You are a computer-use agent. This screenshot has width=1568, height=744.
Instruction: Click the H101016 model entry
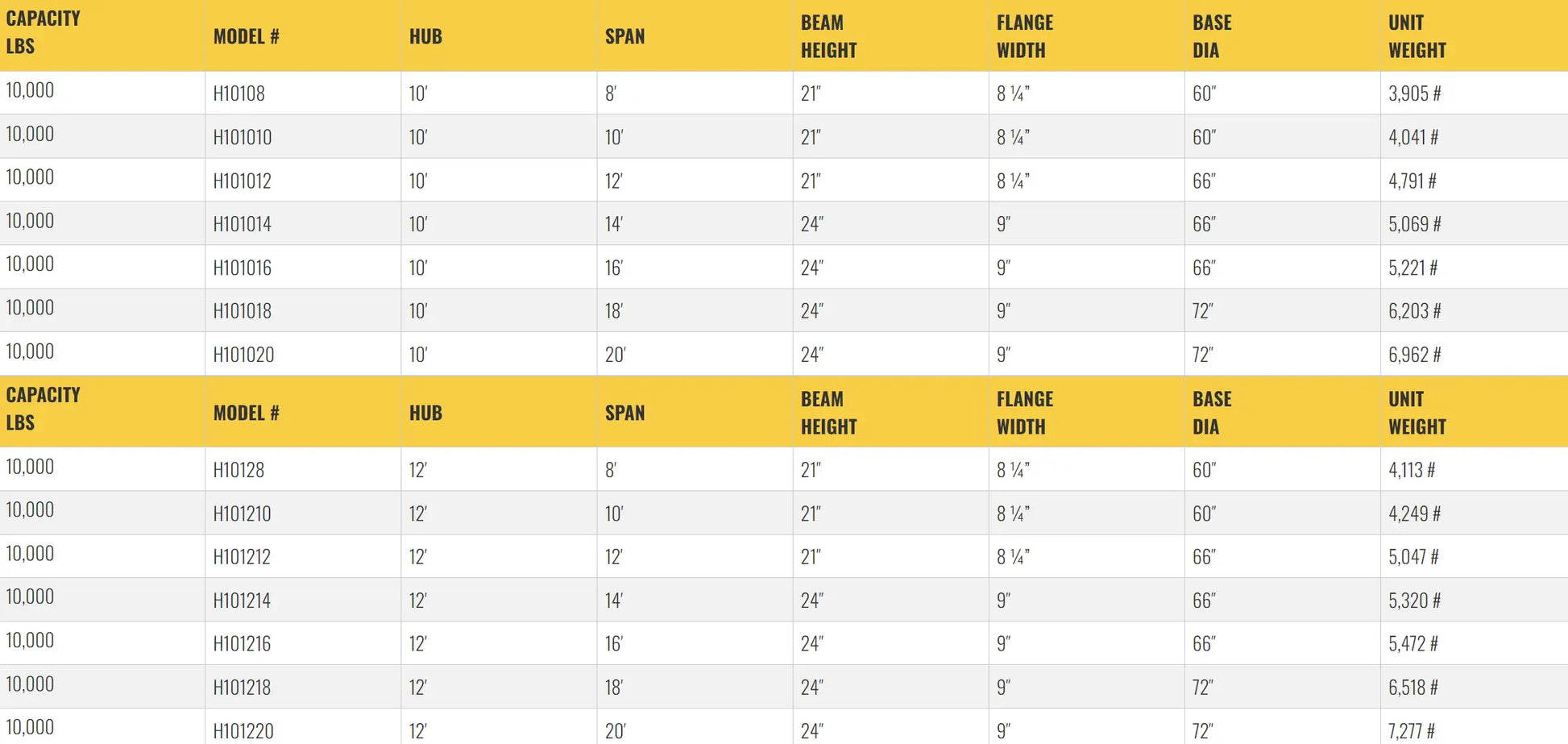point(242,268)
